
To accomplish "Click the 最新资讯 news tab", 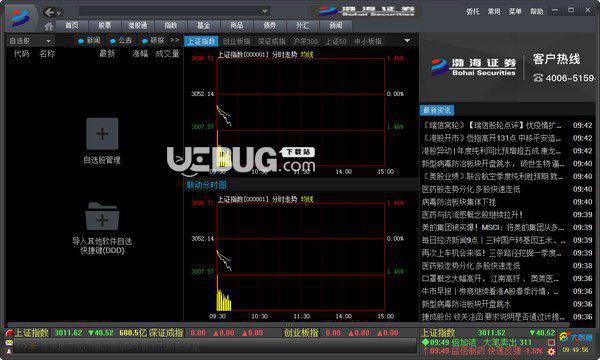I will tap(437, 111).
